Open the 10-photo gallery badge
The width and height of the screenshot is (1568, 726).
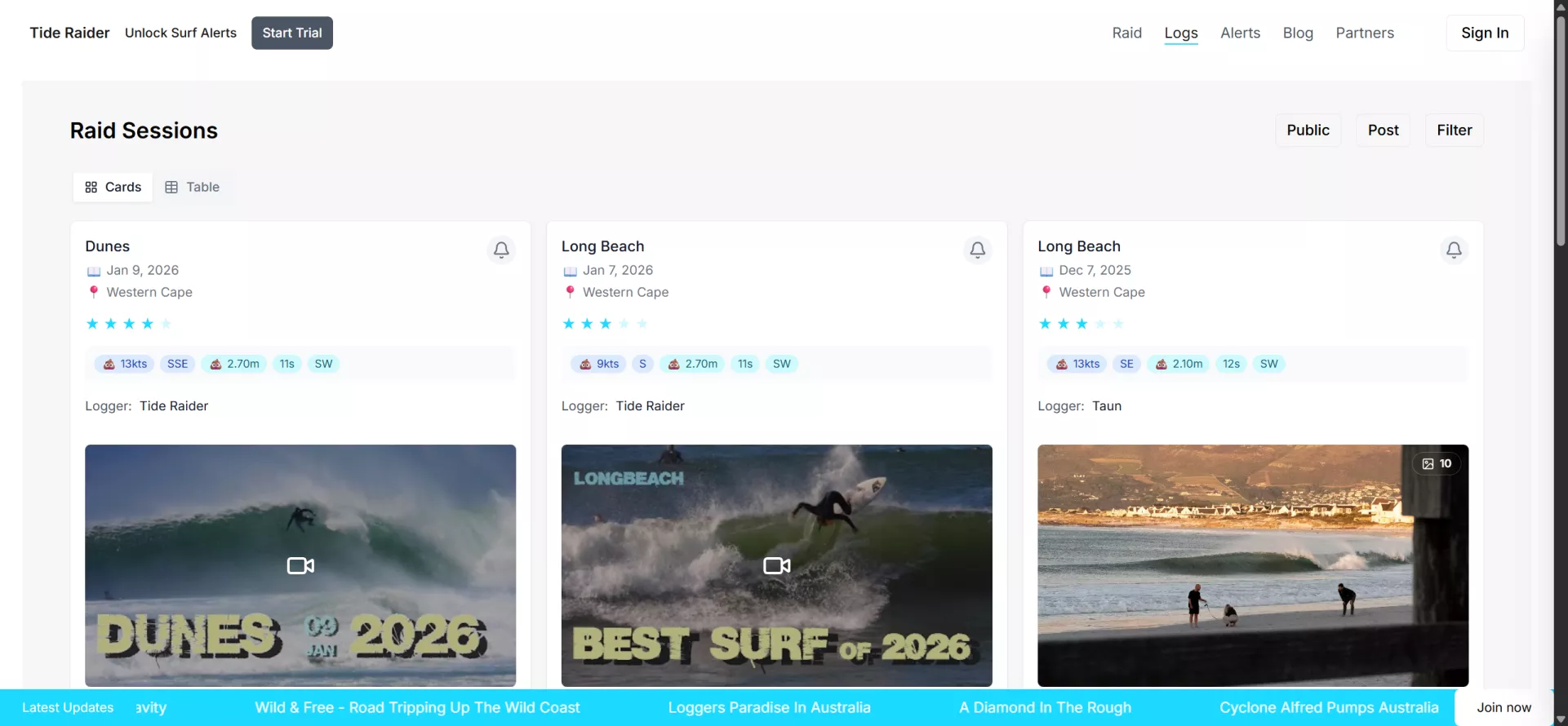tap(1437, 463)
